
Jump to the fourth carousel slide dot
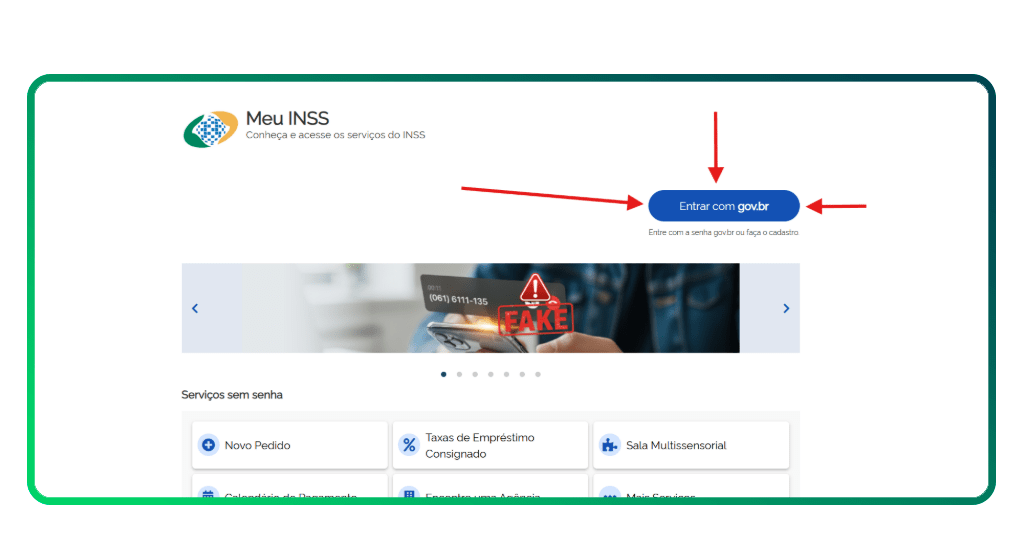(x=490, y=374)
